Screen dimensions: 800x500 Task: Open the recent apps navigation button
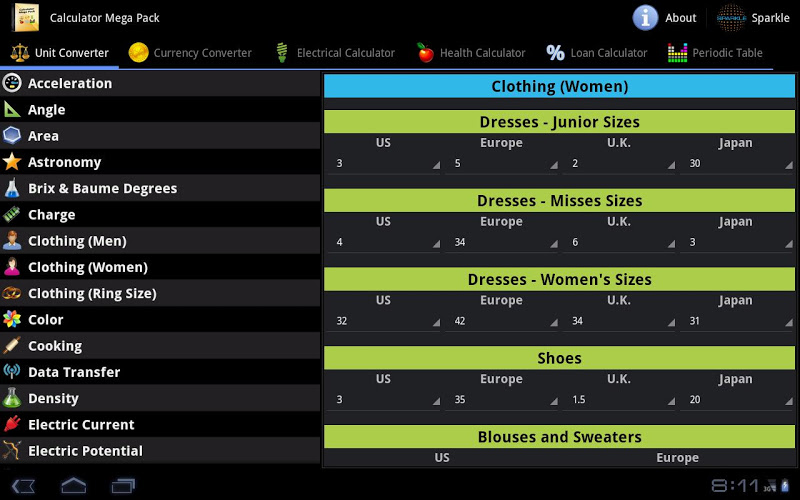click(x=123, y=485)
